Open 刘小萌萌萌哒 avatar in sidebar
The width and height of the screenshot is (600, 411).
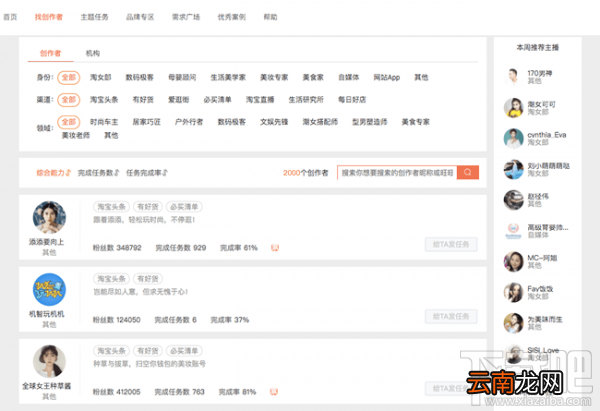point(513,169)
